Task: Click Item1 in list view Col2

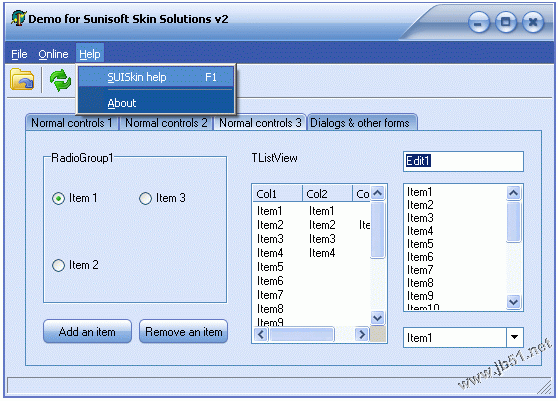Action: 321,211
